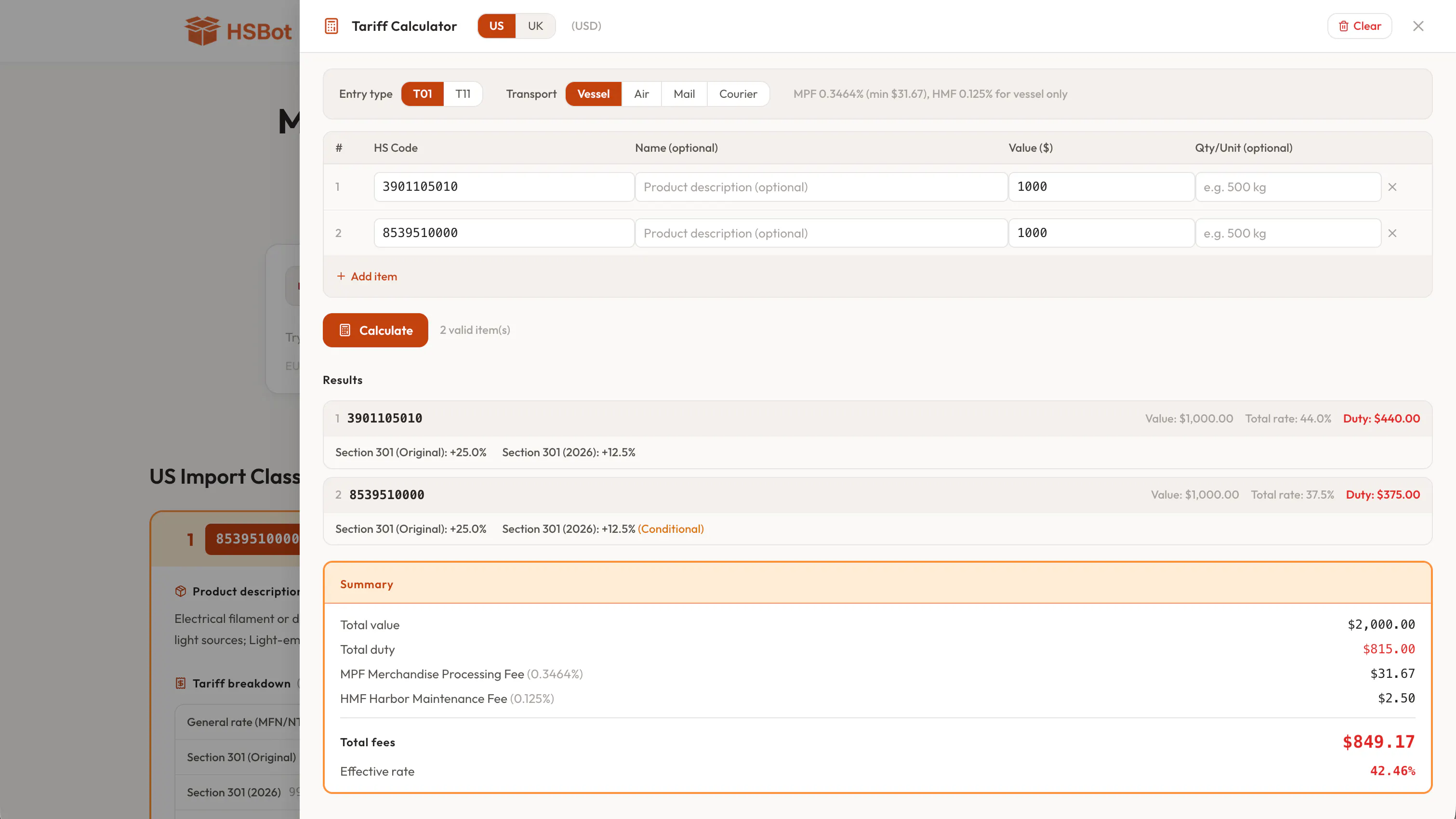Remove row 1 with its X icon

[x=1392, y=187]
